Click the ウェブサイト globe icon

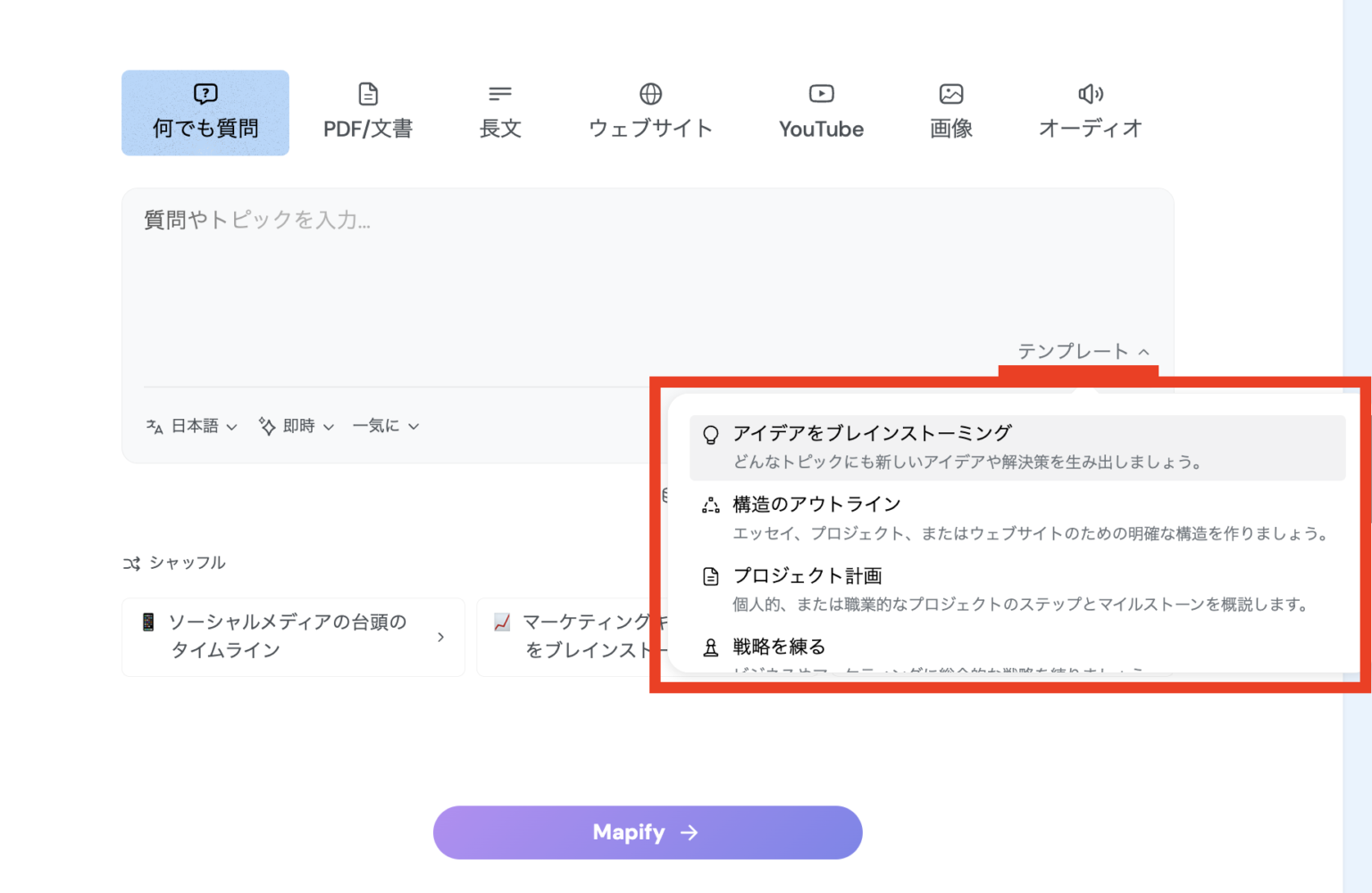tap(650, 92)
